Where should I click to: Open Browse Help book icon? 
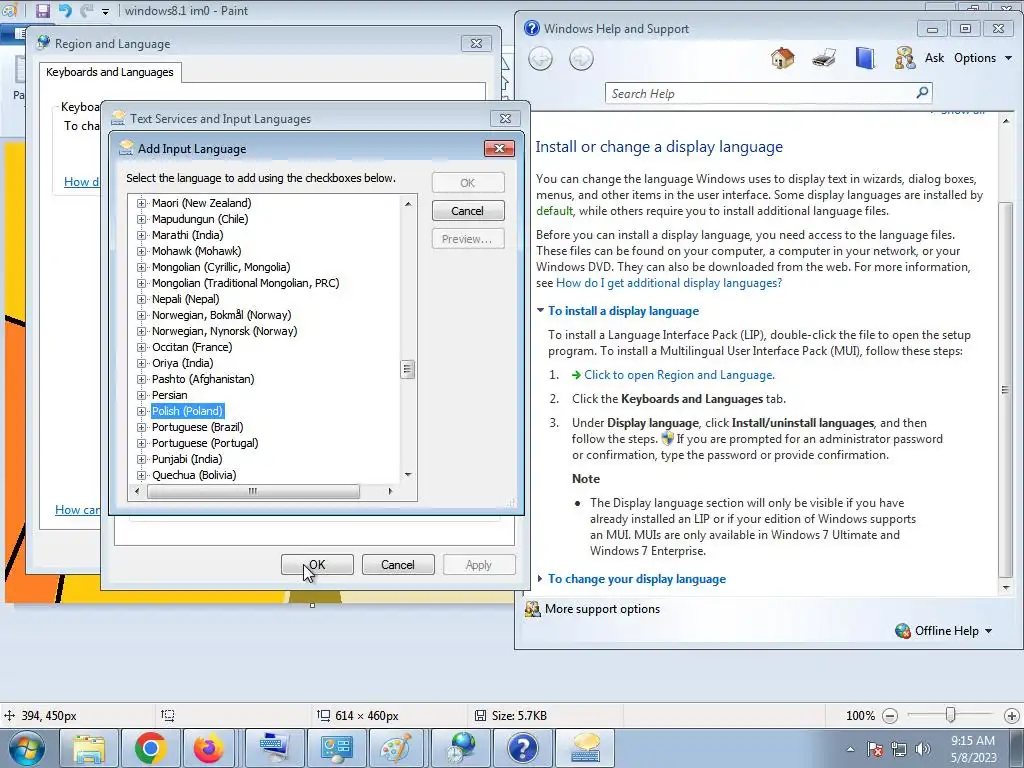coord(865,58)
